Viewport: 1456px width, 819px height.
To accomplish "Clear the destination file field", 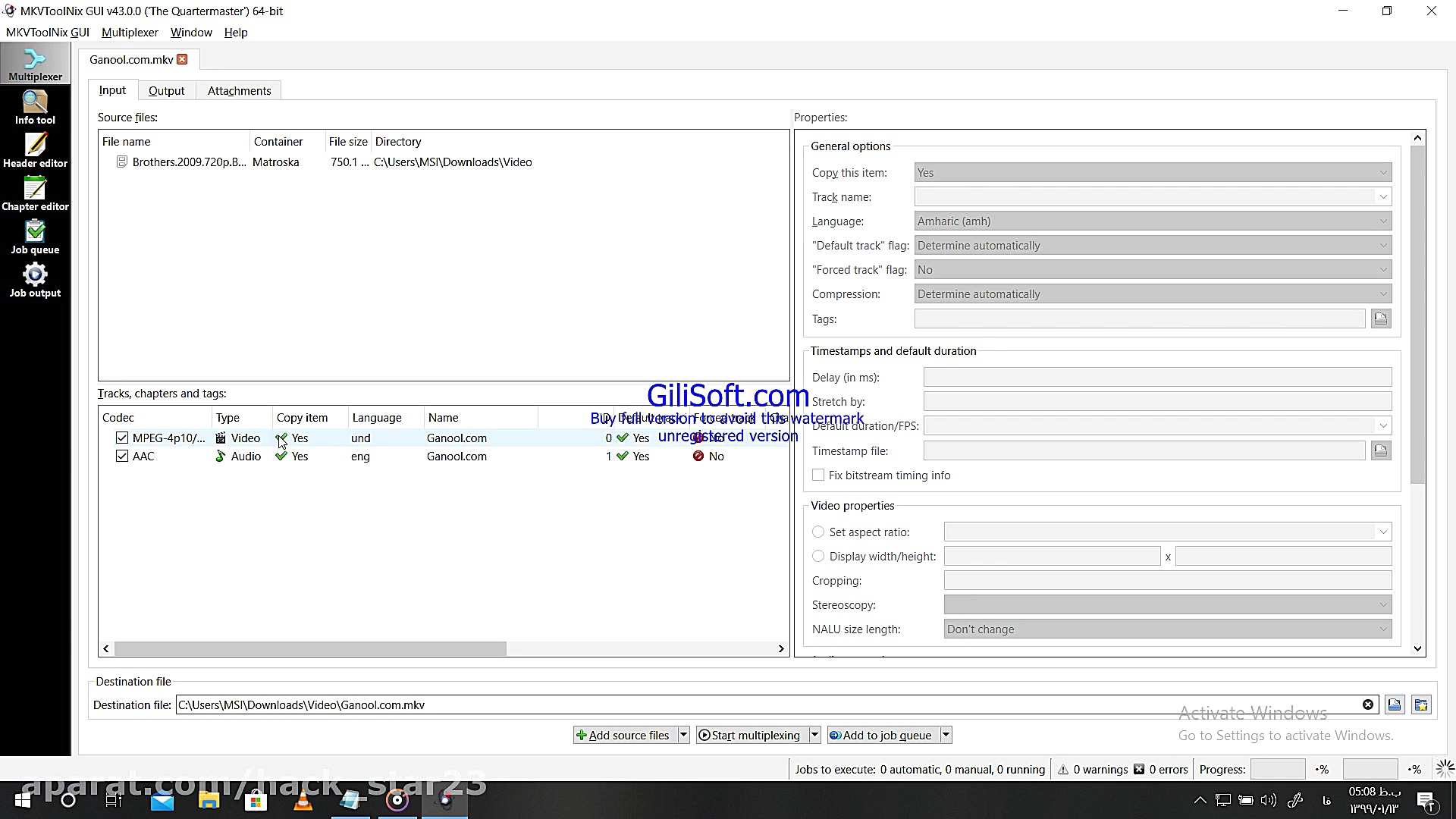I will tap(1367, 704).
